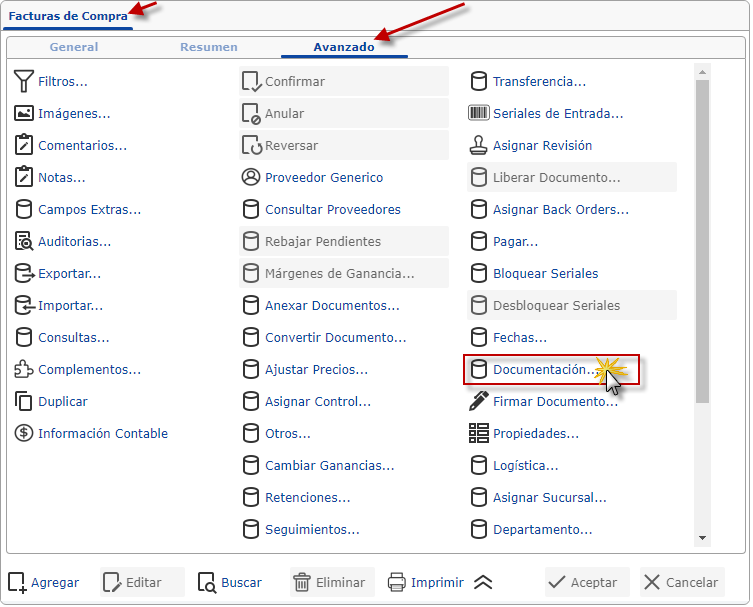The width and height of the screenshot is (753, 607).
Task: Click the Editar pencil-document icon
Action: click(112, 583)
